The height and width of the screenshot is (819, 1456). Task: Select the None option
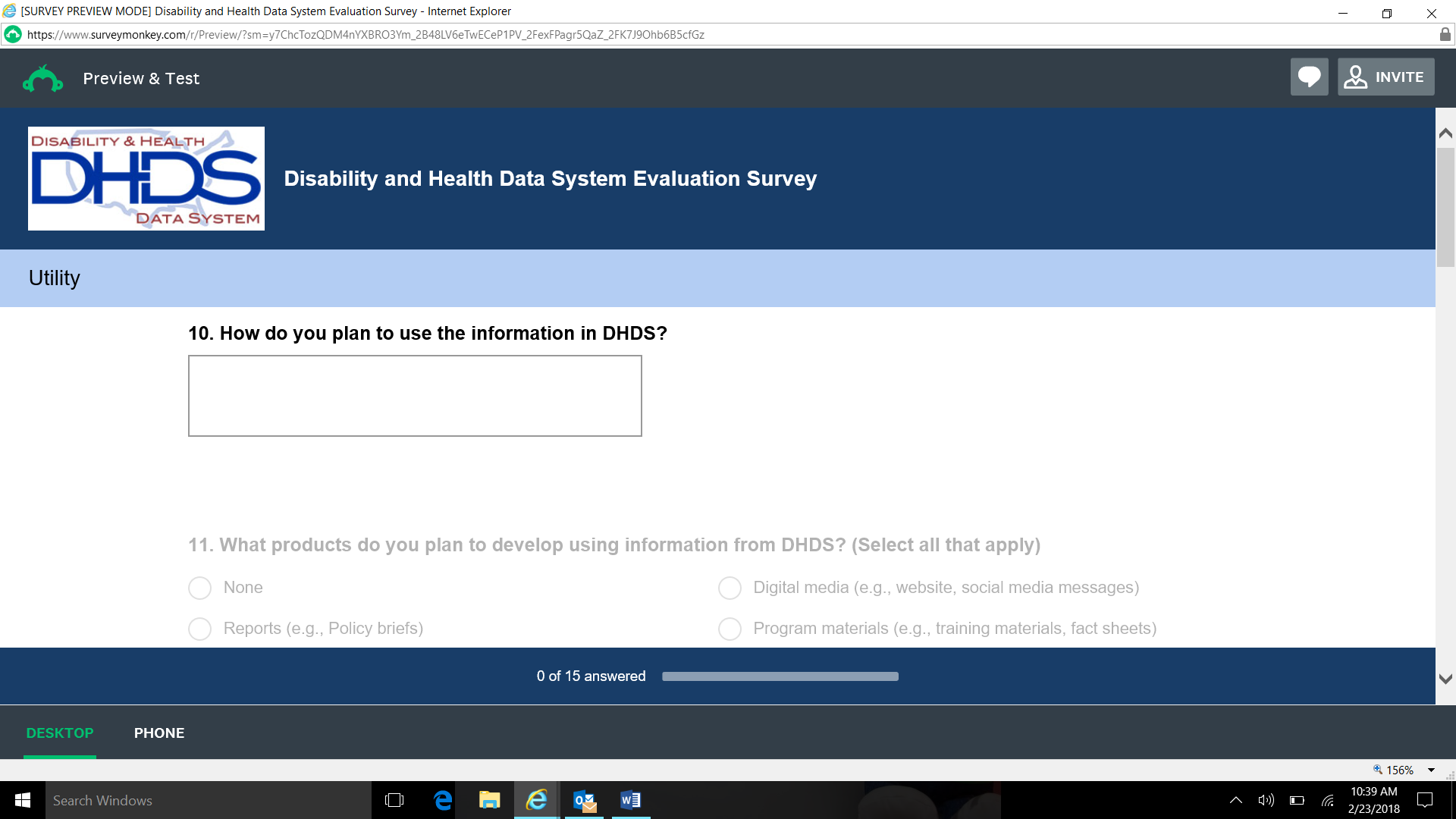200,588
